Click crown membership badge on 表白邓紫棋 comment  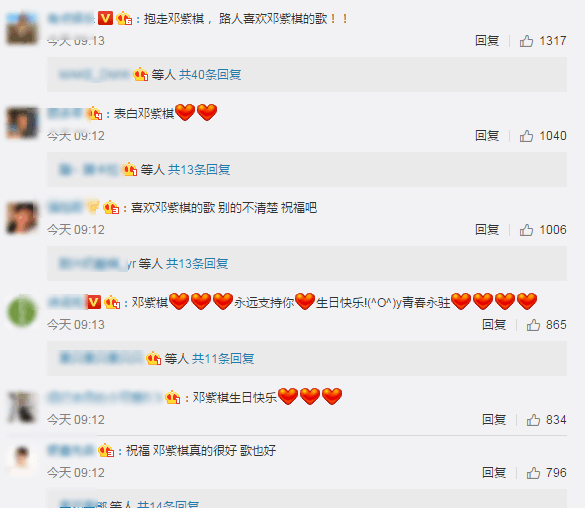[x=95, y=113]
